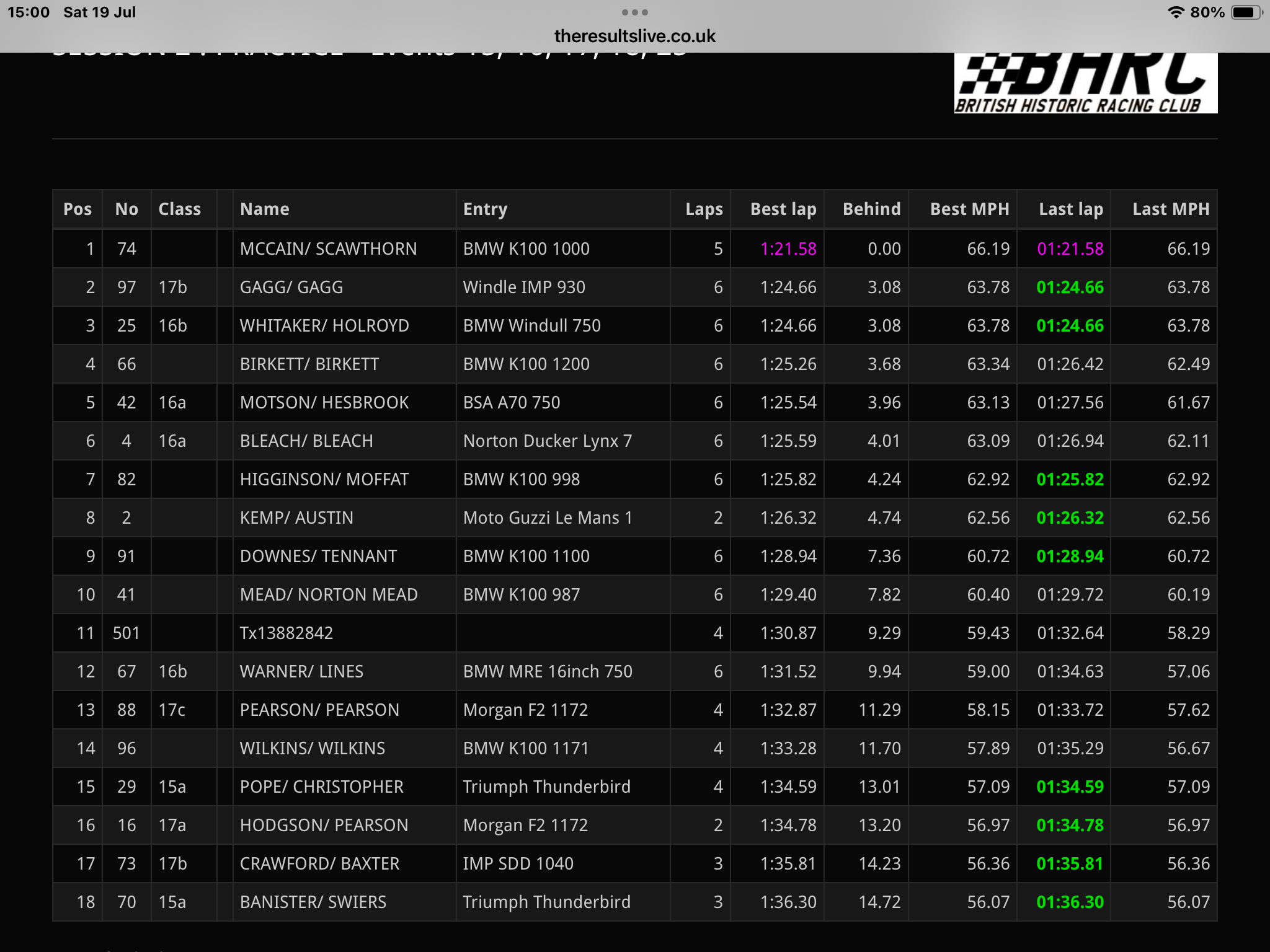Click the 14.72 behind value
The image size is (1270, 952).
(x=879, y=902)
